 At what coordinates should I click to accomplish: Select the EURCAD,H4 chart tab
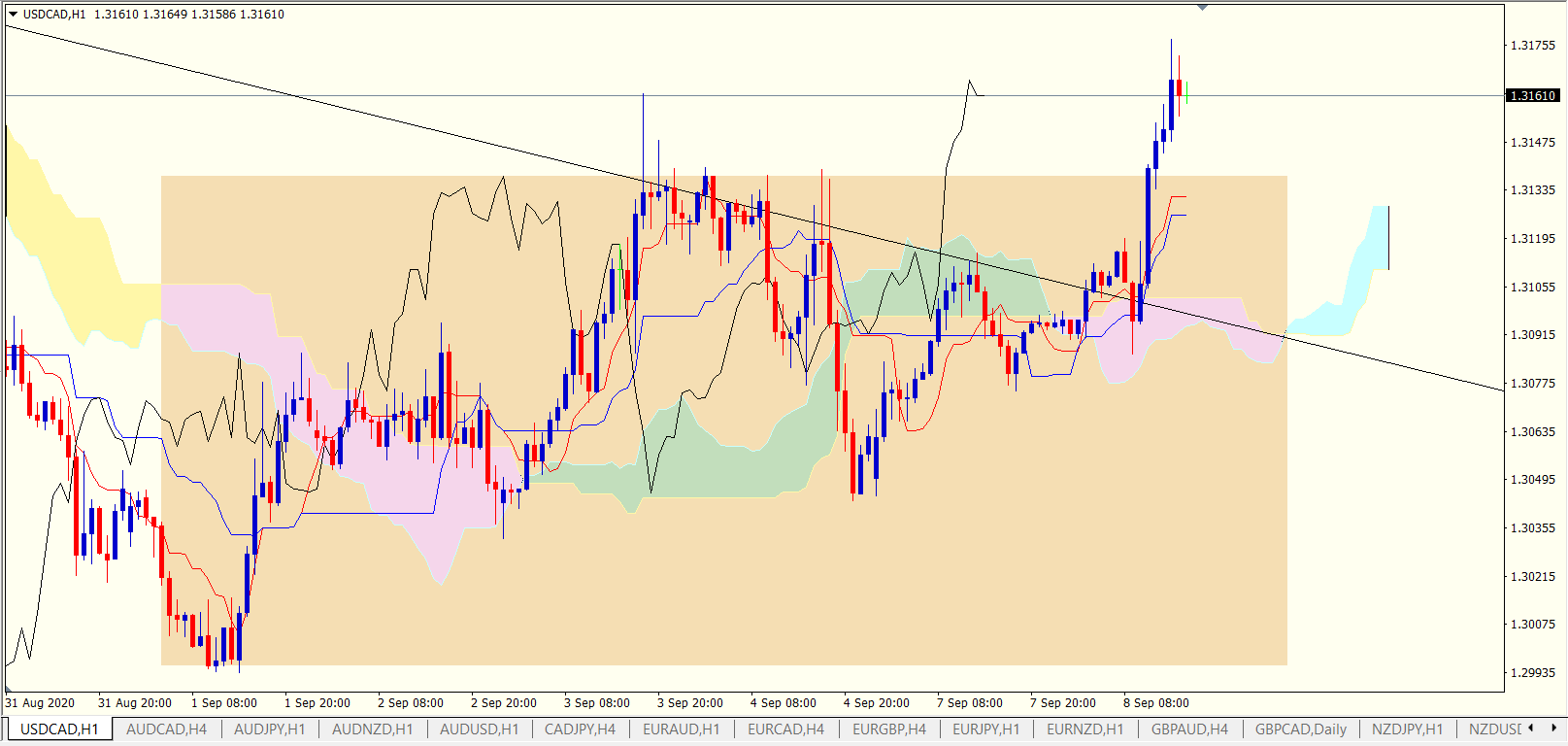click(785, 729)
